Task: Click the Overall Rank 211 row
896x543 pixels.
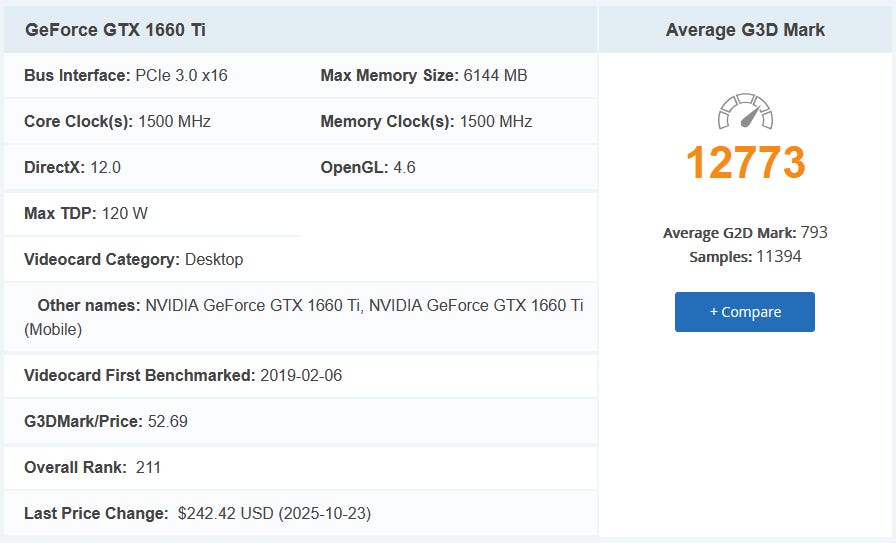Action: (x=92, y=467)
